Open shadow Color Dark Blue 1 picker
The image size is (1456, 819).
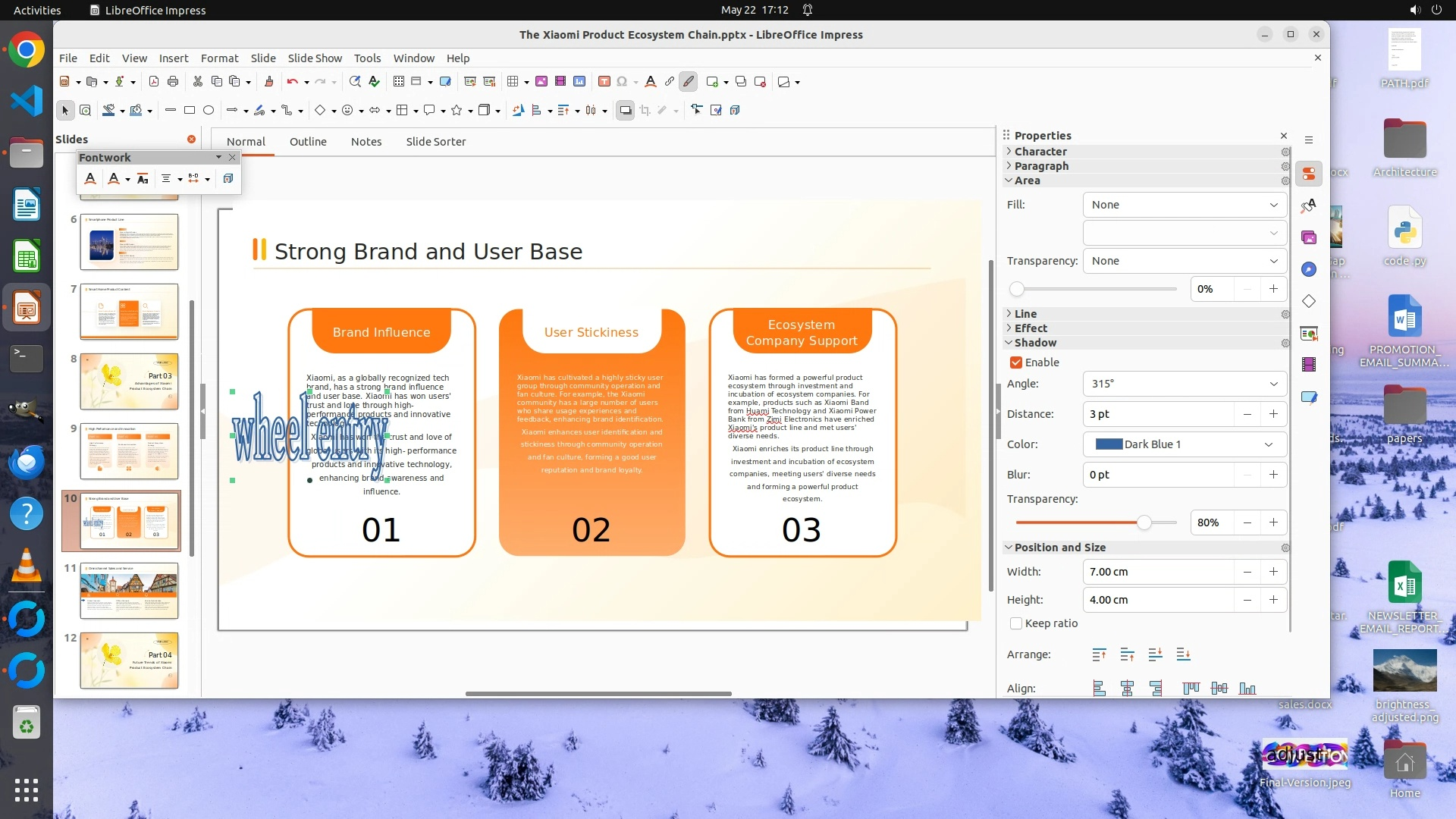click(1185, 444)
